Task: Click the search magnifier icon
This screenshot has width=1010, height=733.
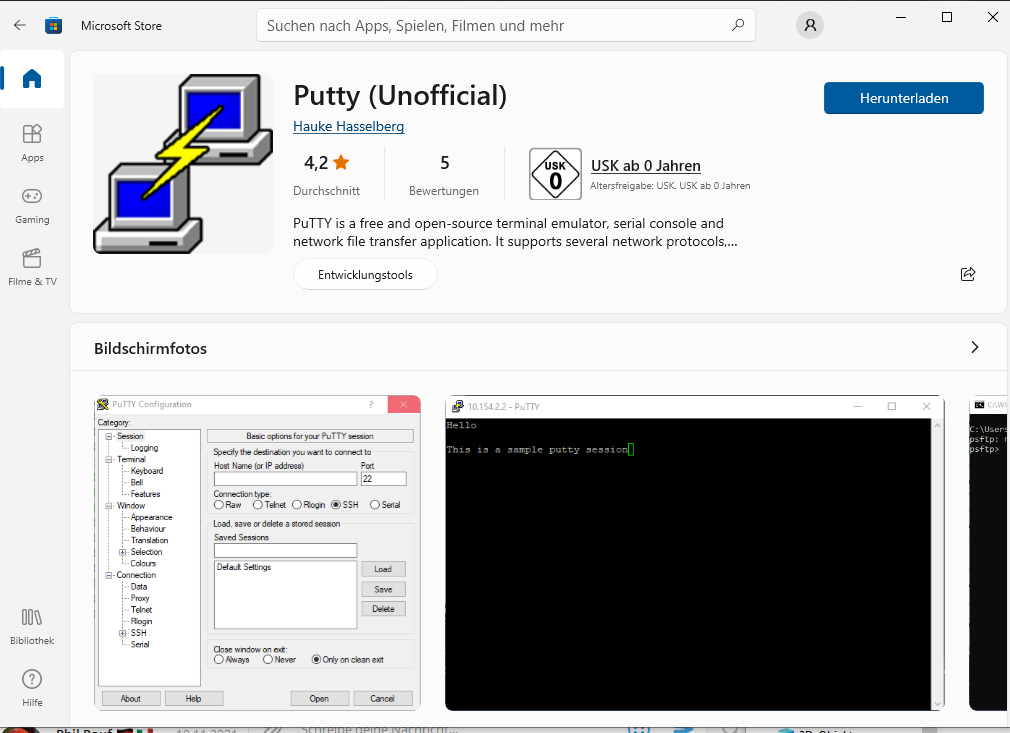Action: coord(738,25)
